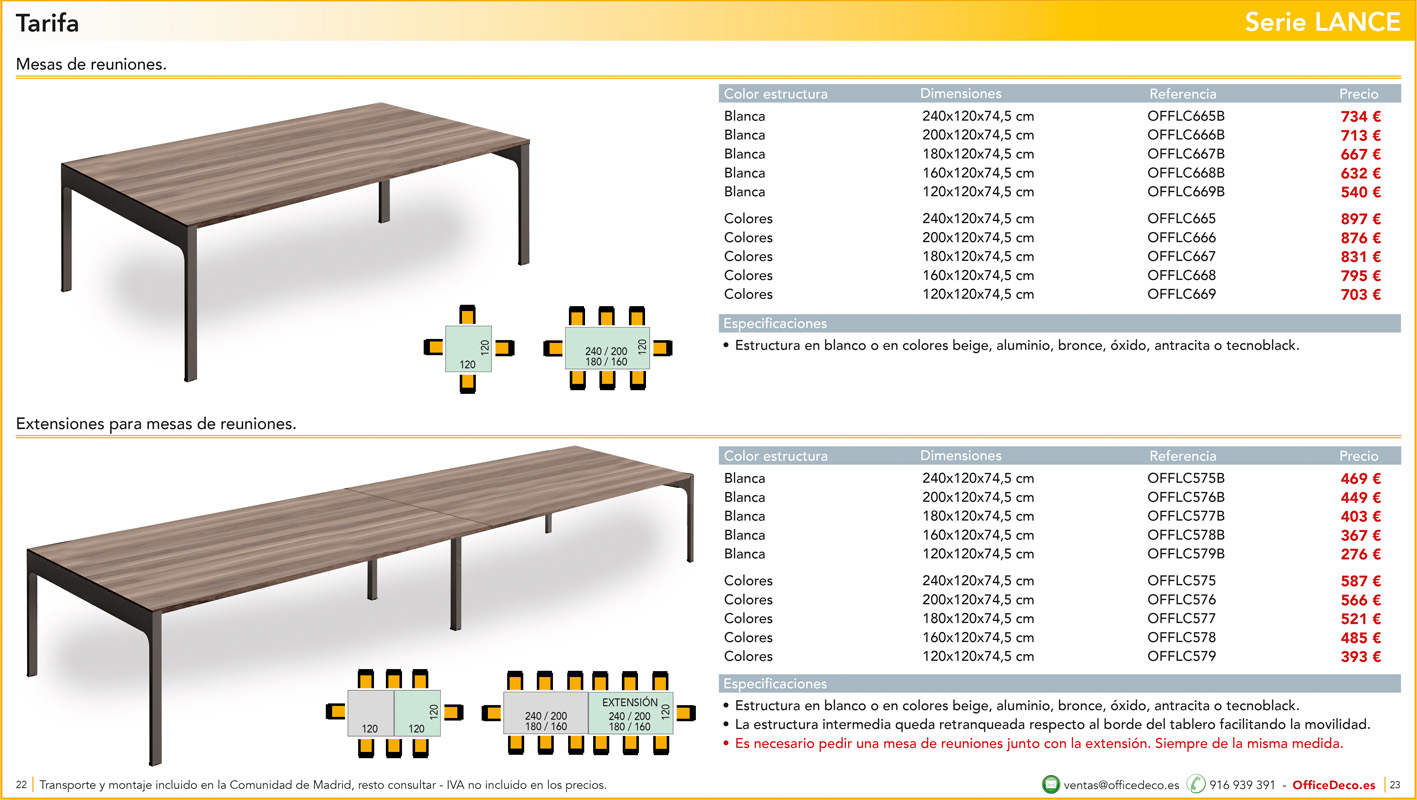Click the EXTENSIÓN seating layout diagram

[588, 712]
